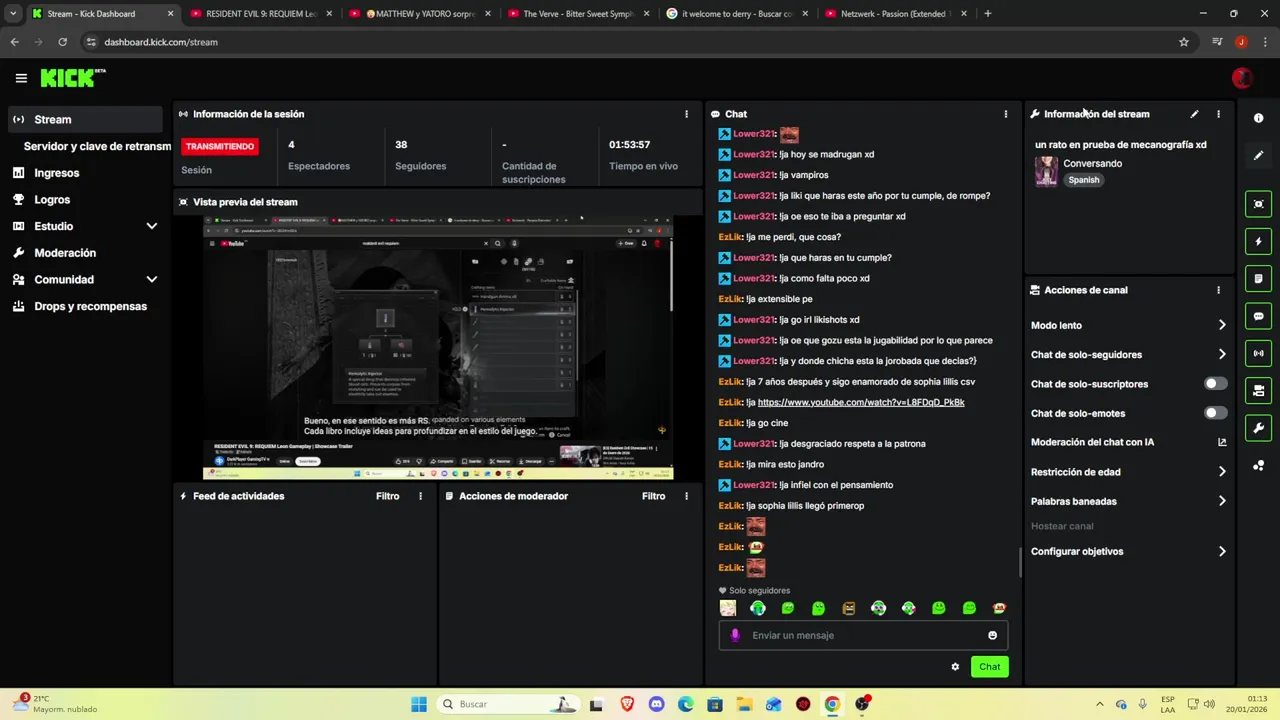Open the session information three-dot menu

[x=686, y=114]
